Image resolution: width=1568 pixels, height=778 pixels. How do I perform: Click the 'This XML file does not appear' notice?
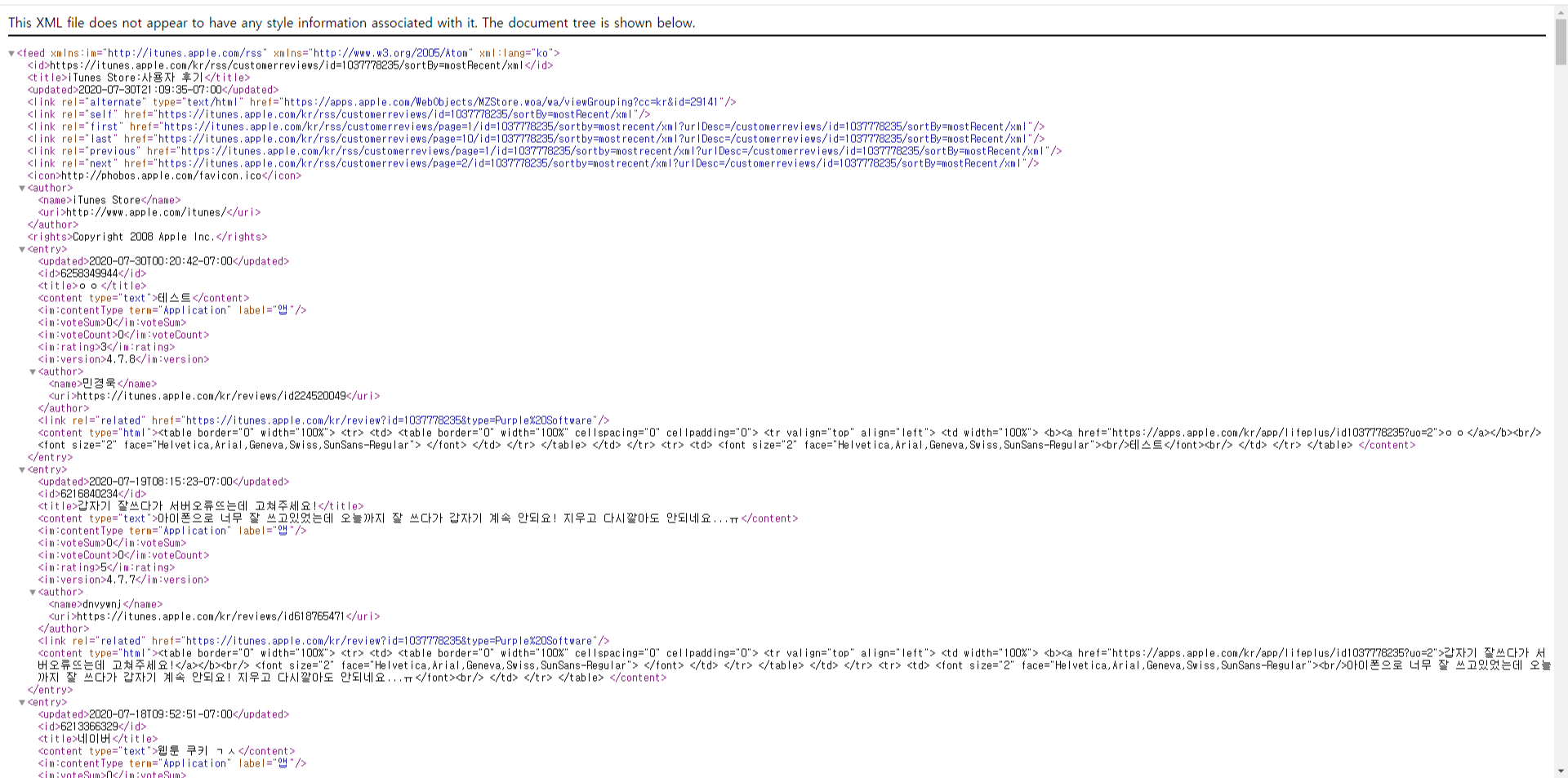tap(352, 23)
